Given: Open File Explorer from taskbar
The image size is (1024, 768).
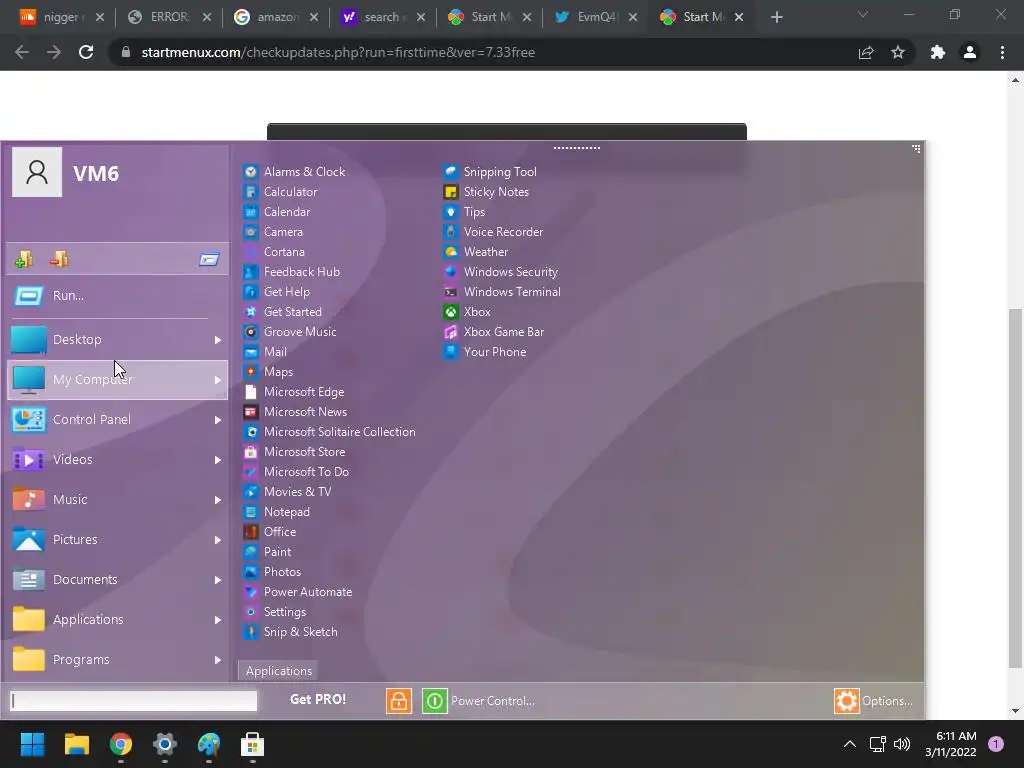Looking at the screenshot, I should (76, 744).
